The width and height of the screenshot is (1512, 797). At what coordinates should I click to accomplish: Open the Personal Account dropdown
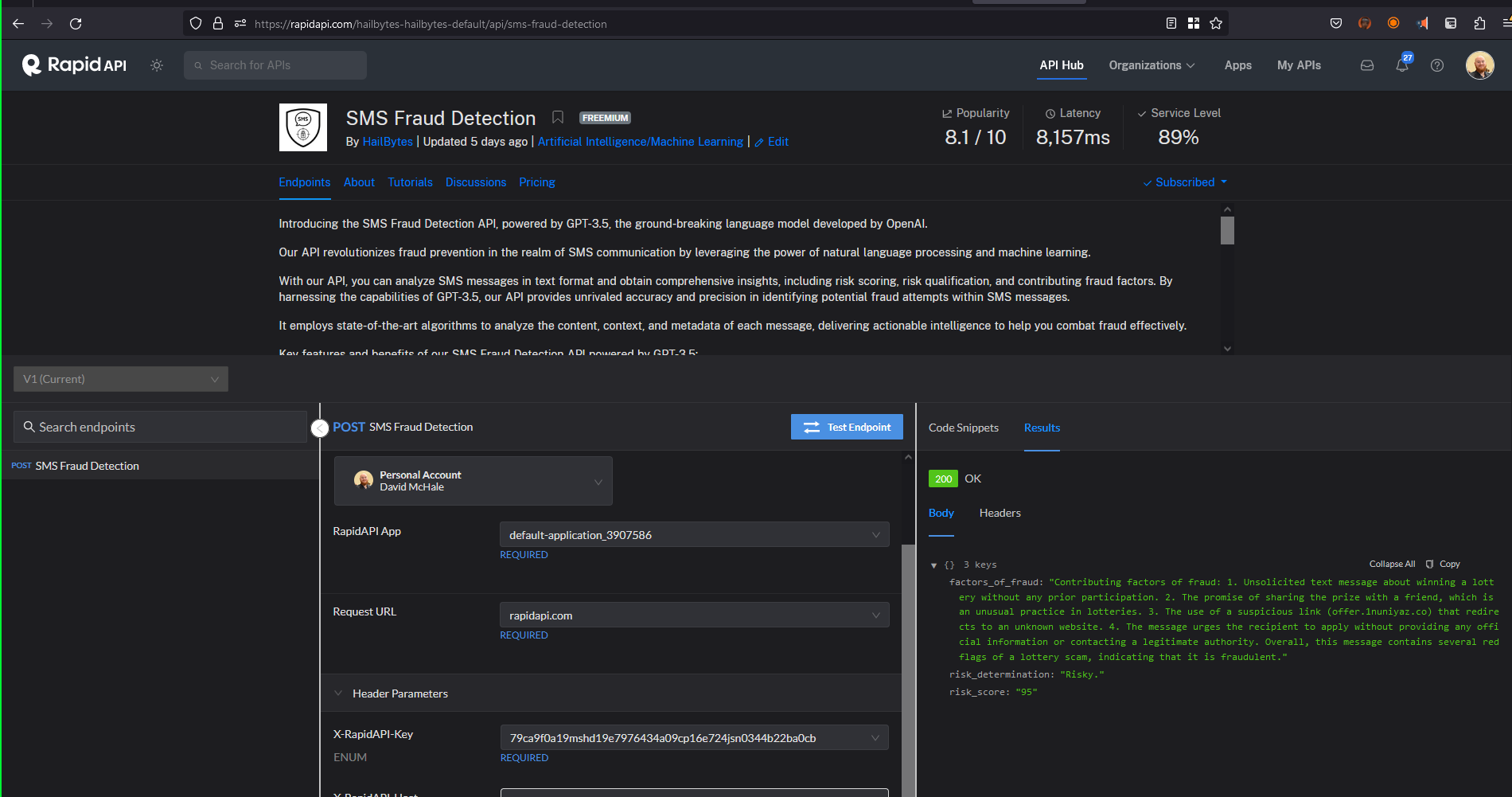(x=473, y=481)
